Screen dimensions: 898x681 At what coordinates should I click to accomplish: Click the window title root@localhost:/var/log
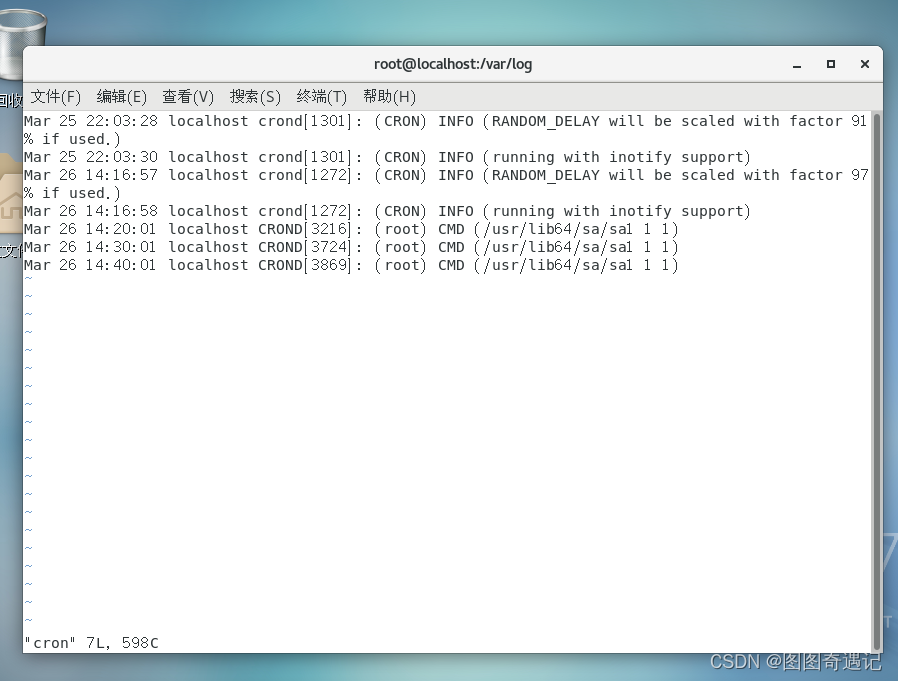453,64
